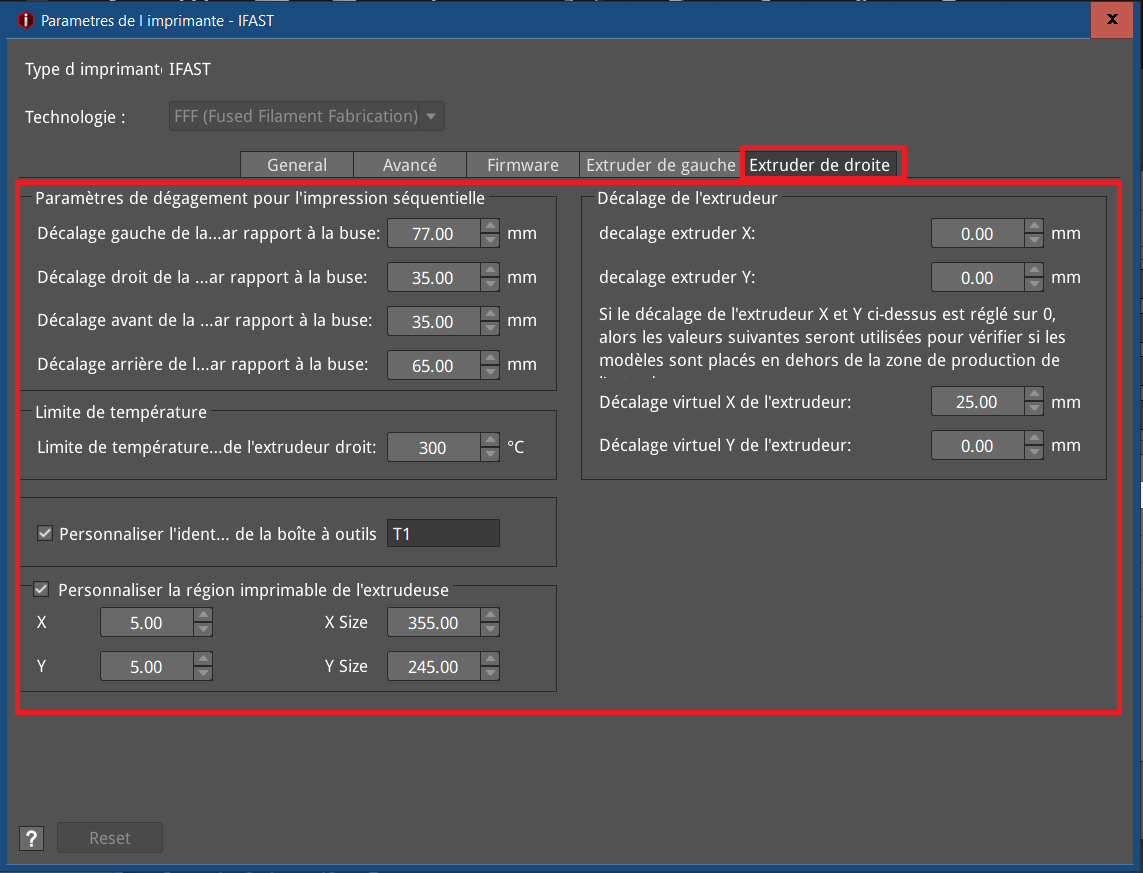Increase printable region Y value 5.00

203,659
